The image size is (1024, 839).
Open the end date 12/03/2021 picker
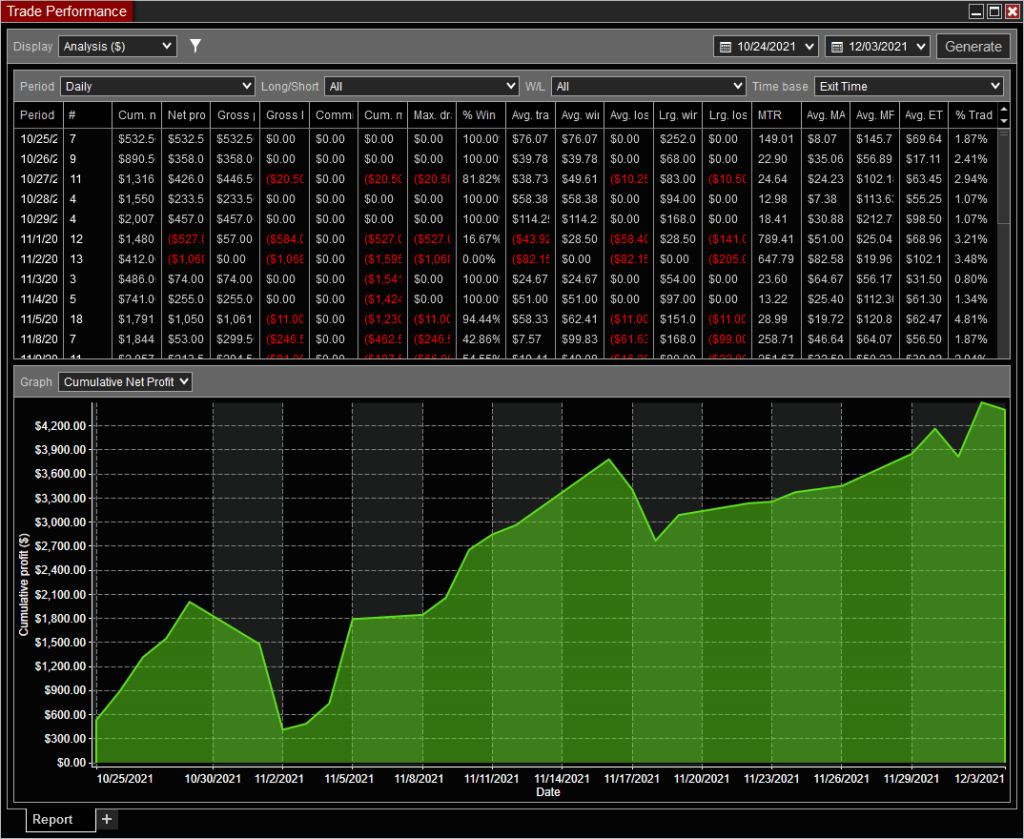[x=878, y=46]
